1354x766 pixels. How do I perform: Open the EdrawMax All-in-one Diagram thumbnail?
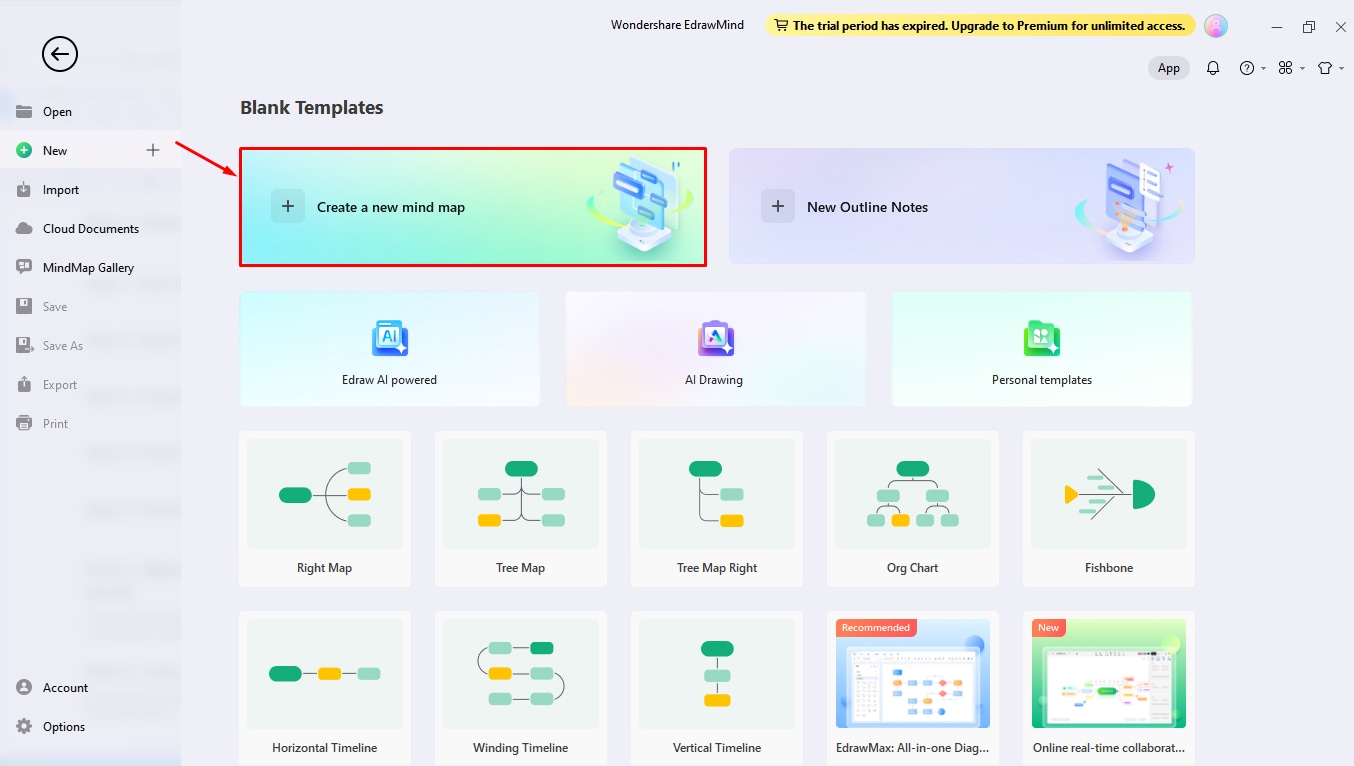point(913,674)
